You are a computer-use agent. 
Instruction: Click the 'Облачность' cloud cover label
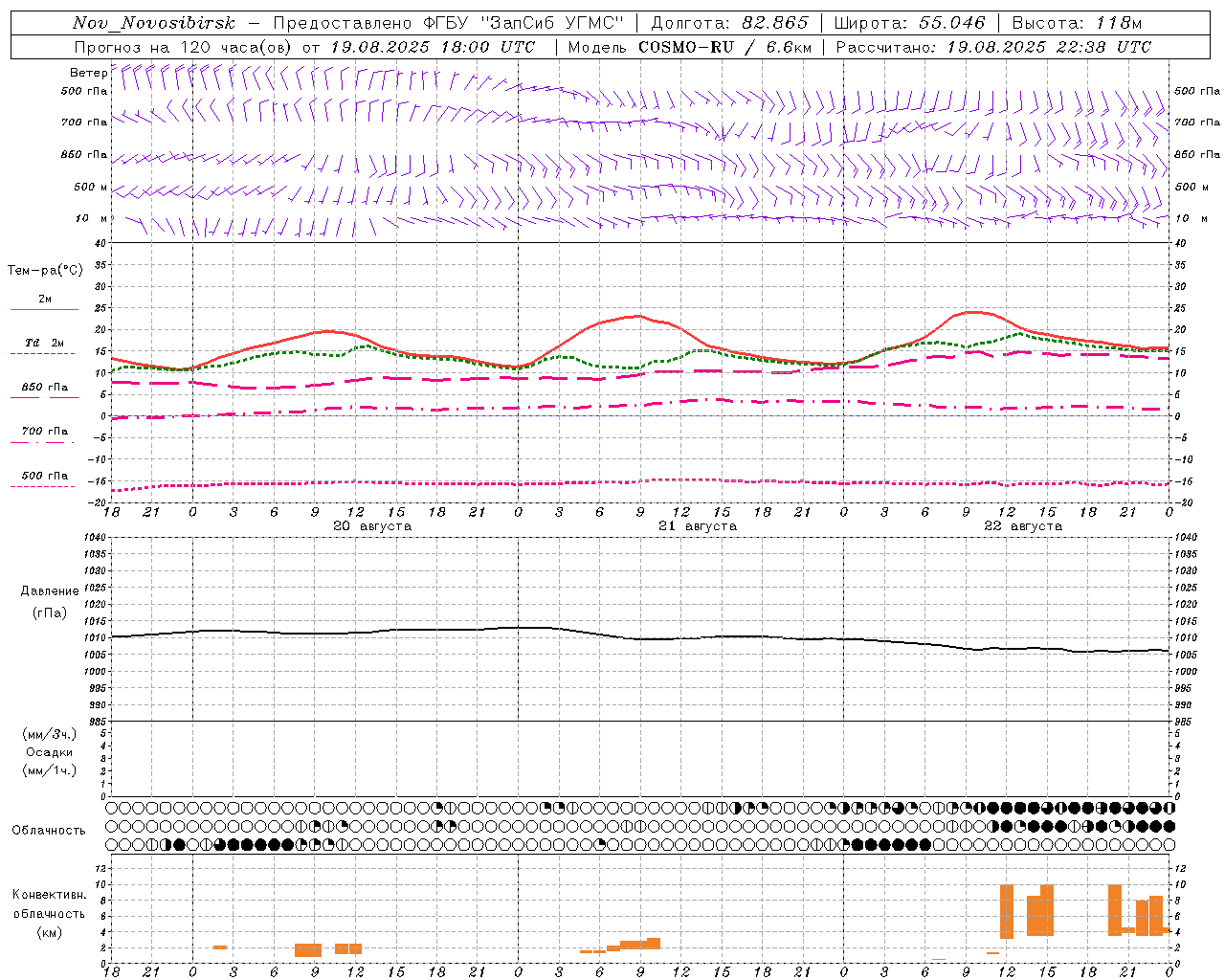tap(49, 830)
